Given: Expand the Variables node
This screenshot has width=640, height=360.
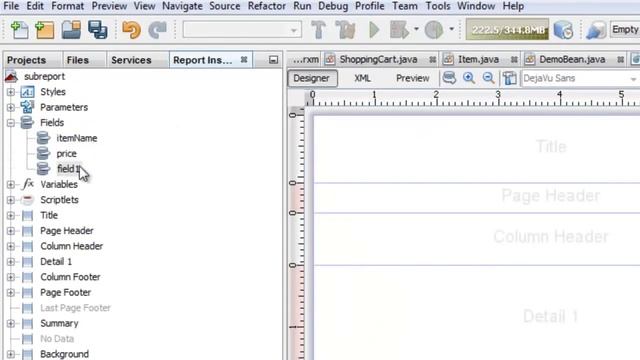Looking at the screenshot, I should (x=11, y=184).
